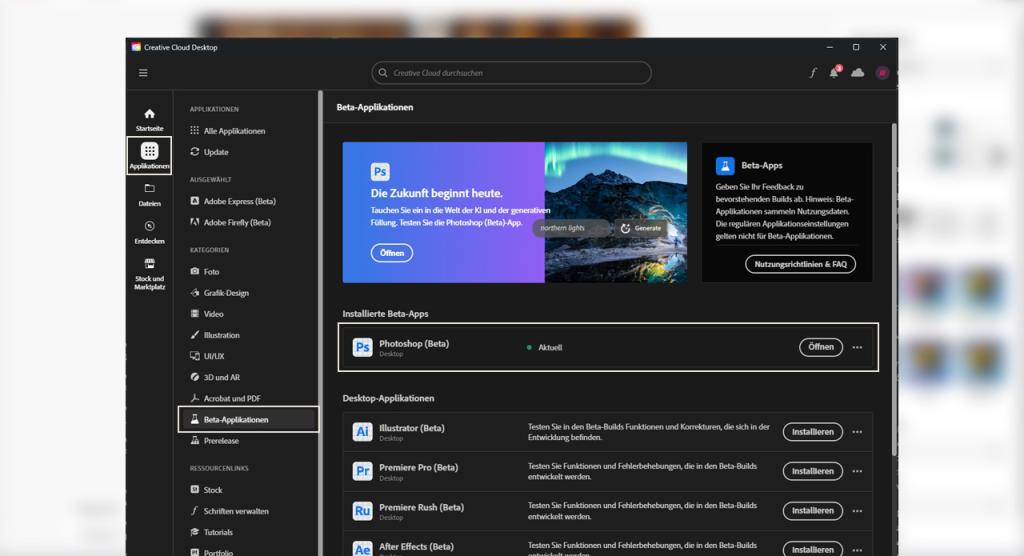Open Adobe Firefly (Beta) entry
The image size is (1024, 556).
click(230, 222)
